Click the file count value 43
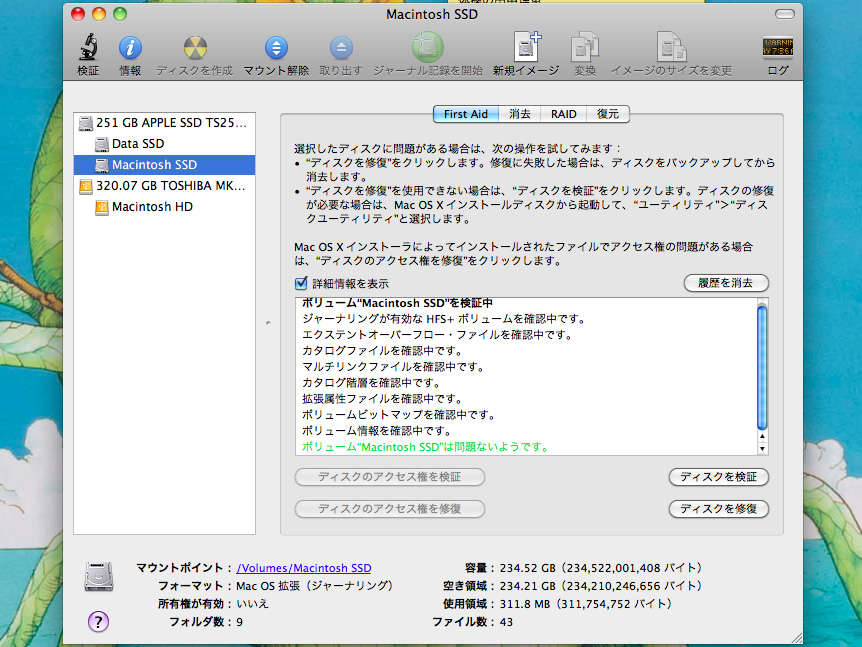Image resolution: width=862 pixels, height=647 pixels. click(506, 622)
